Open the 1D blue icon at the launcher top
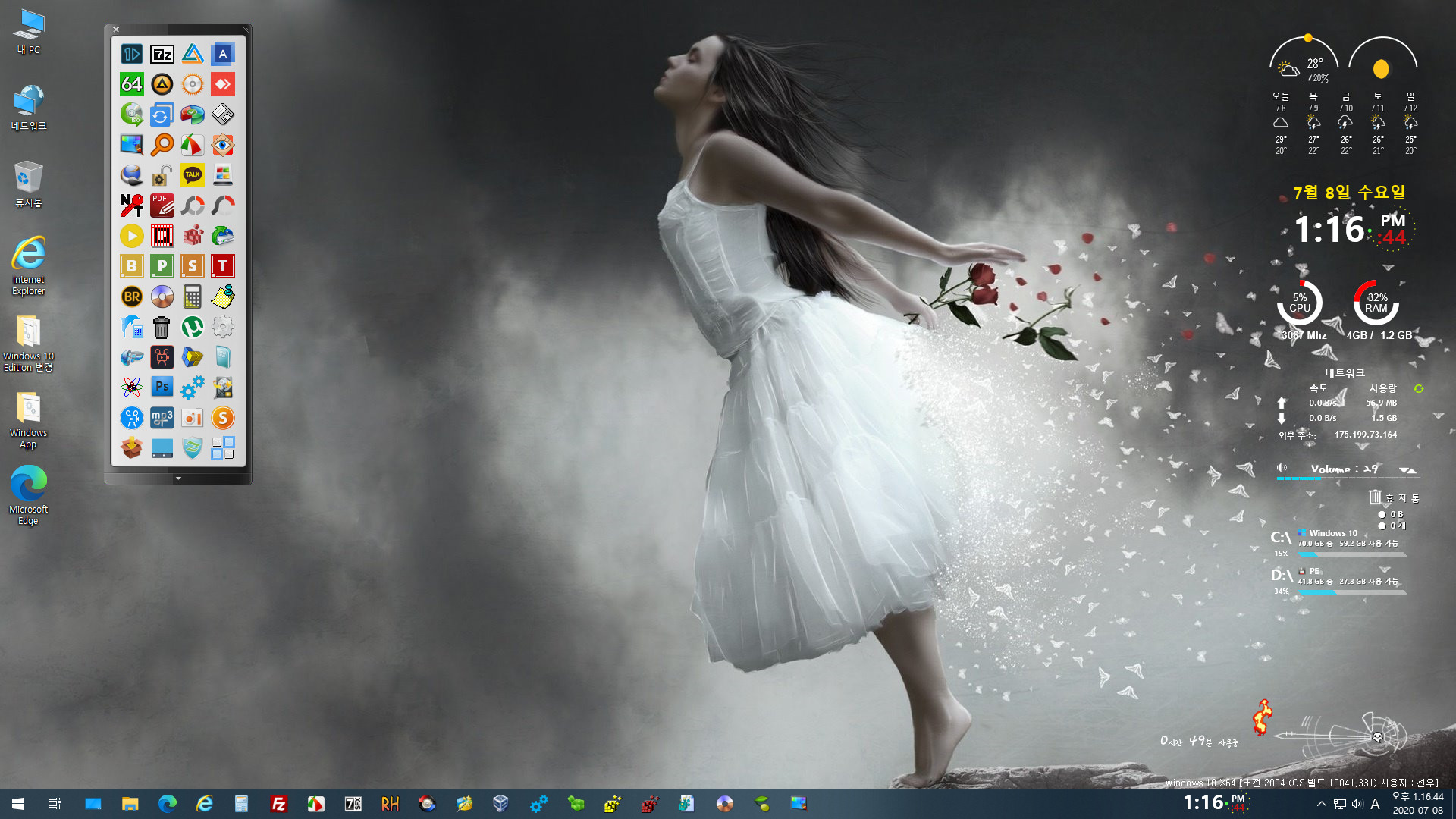Screen dimensions: 1456x819 point(131,54)
